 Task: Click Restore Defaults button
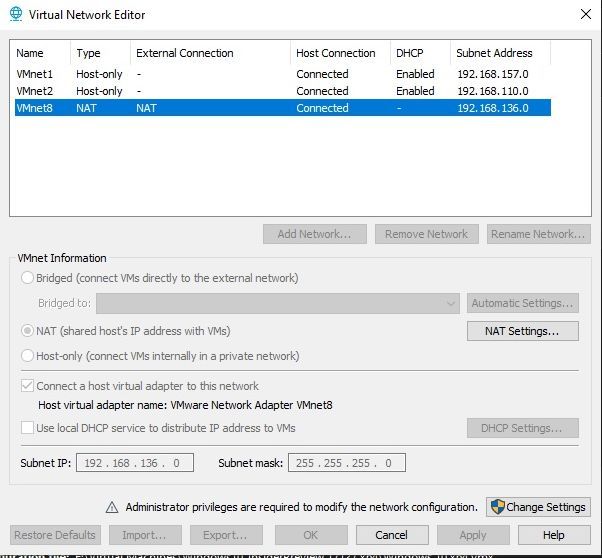point(55,535)
